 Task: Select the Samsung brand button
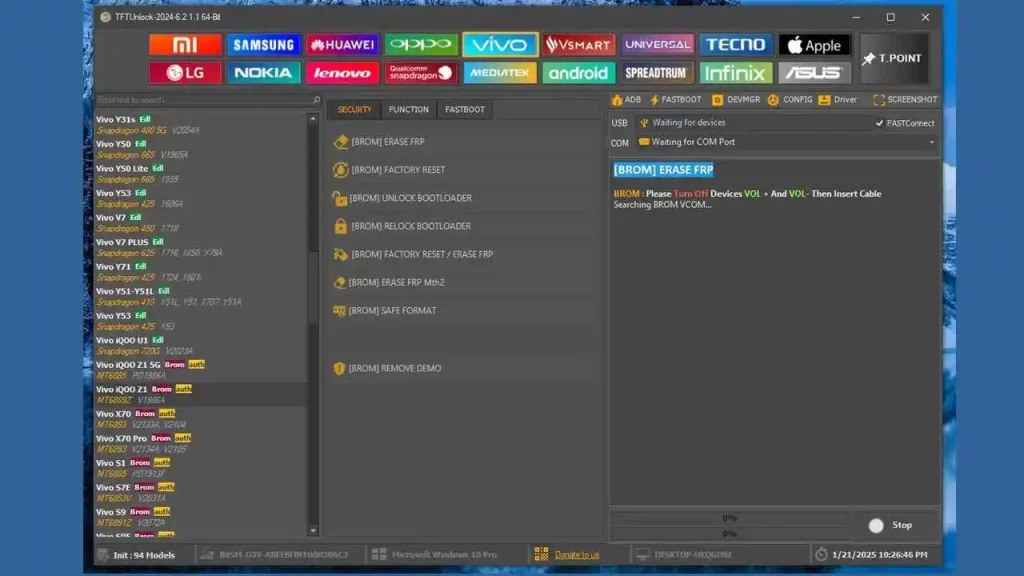click(x=264, y=44)
